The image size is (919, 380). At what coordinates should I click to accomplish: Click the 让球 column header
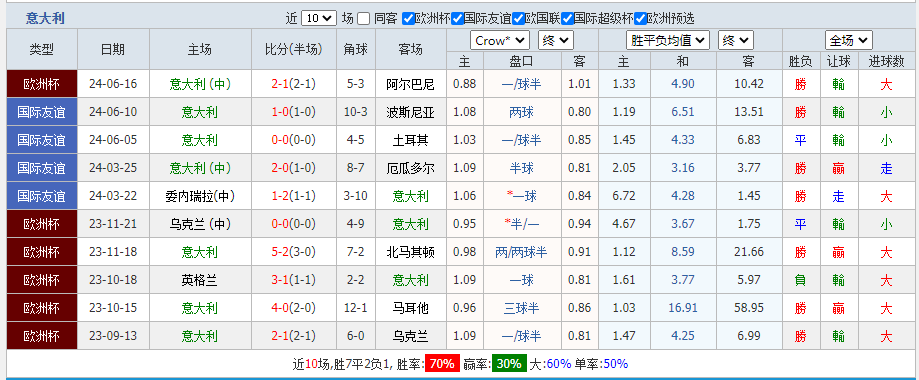pos(839,61)
